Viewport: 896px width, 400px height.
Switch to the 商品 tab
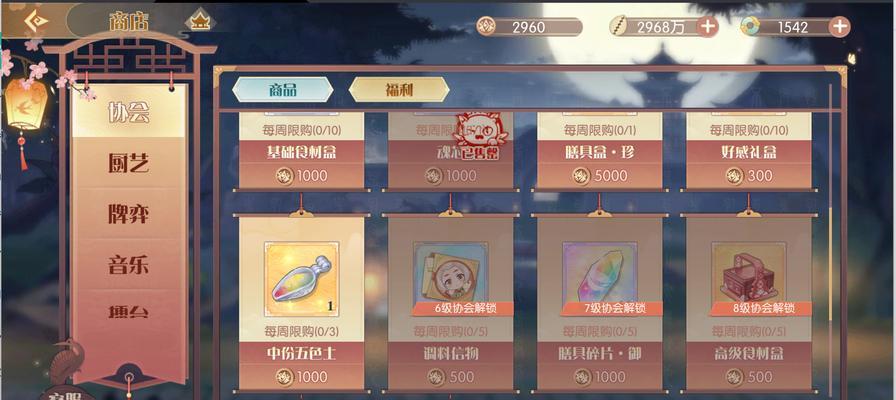point(282,90)
